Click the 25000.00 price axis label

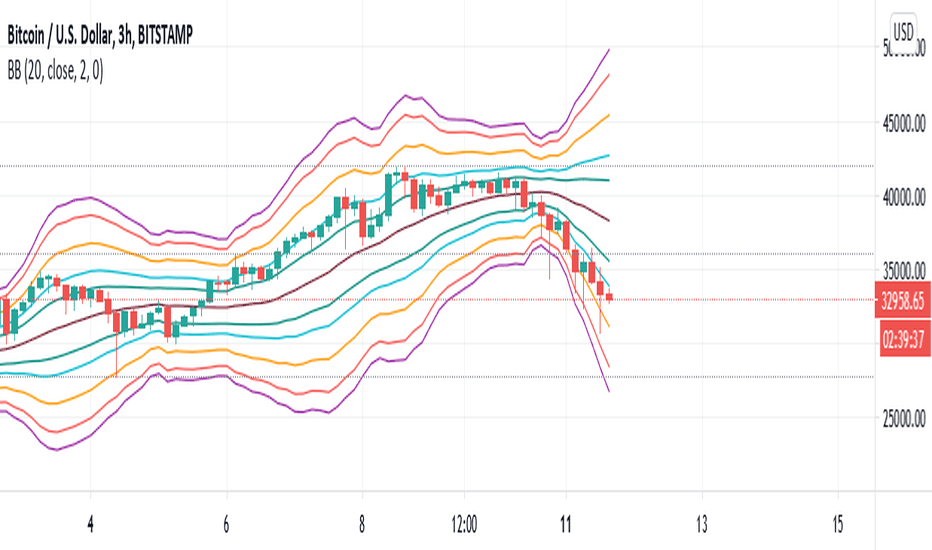904,419
